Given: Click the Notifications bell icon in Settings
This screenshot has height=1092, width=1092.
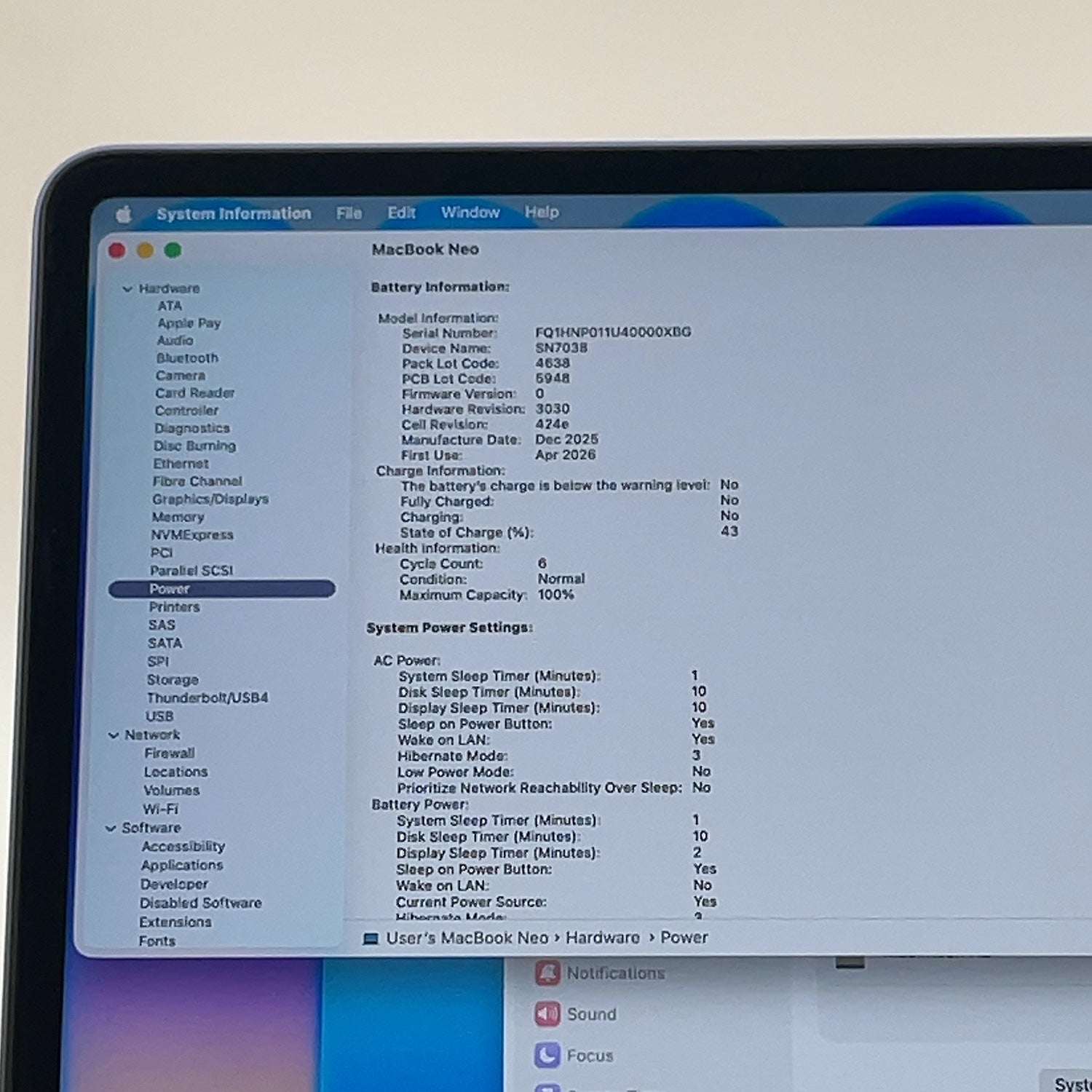Looking at the screenshot, I should point(547,973).
